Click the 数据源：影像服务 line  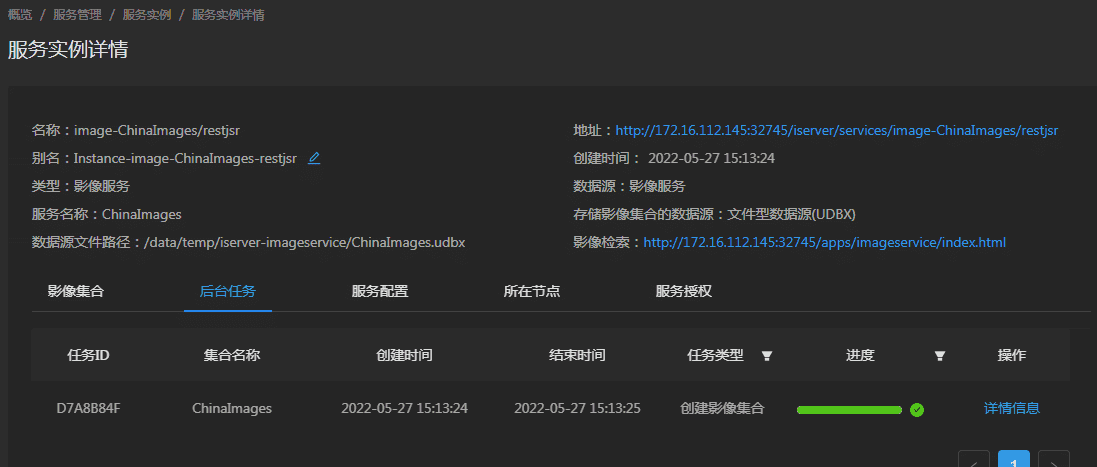pos(629,187)
